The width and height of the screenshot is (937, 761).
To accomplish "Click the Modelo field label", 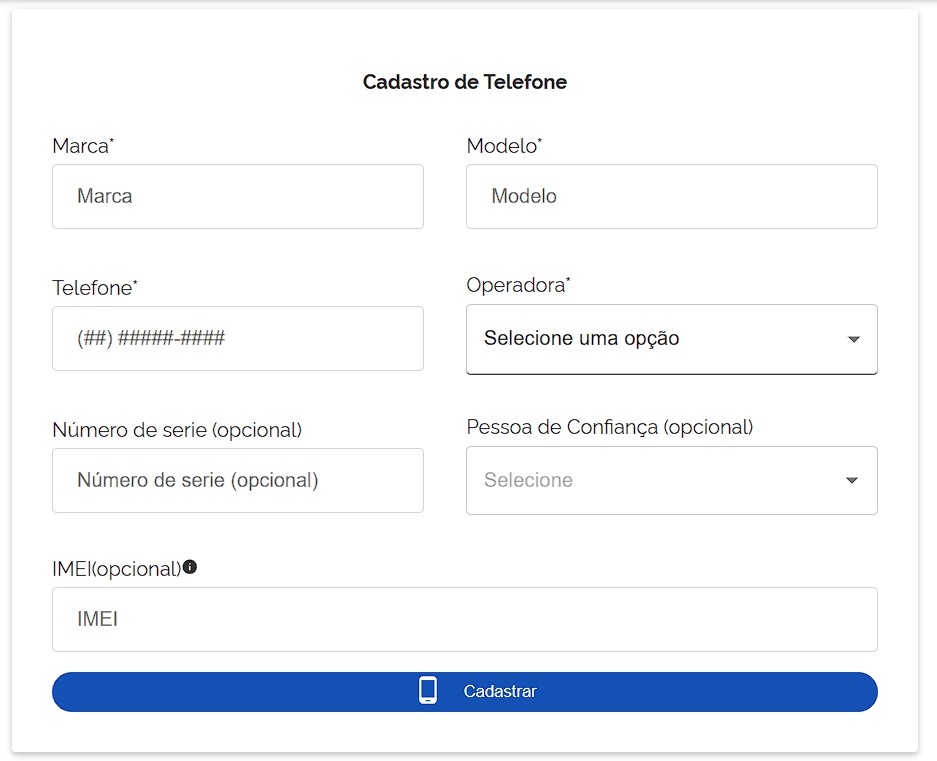I will point(503,146).
